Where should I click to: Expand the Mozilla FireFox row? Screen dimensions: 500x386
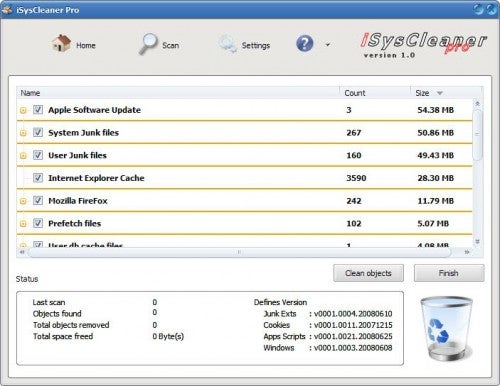[x=23, y=201]
